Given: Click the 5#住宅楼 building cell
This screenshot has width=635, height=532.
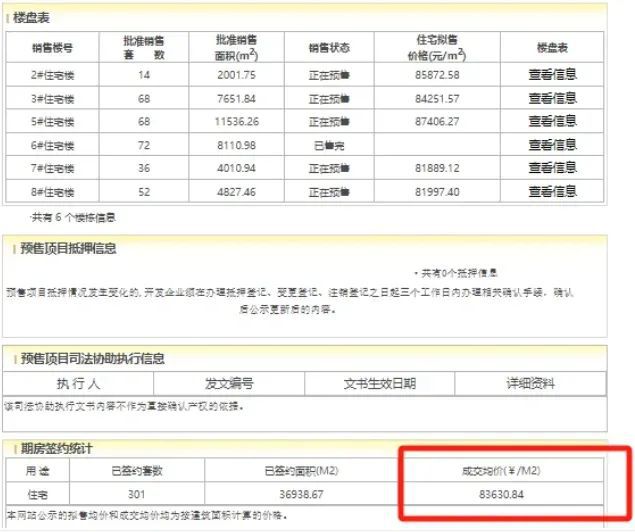Looking at the screenshot, I should click(53, 121).
